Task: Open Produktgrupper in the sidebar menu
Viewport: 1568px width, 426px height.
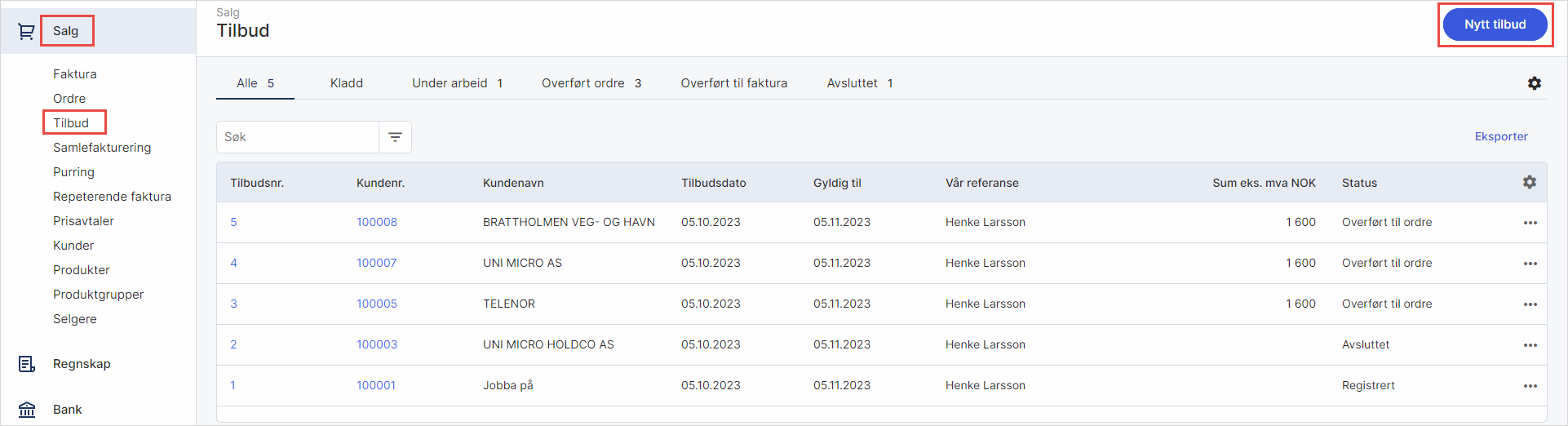Action: point(98,295)
